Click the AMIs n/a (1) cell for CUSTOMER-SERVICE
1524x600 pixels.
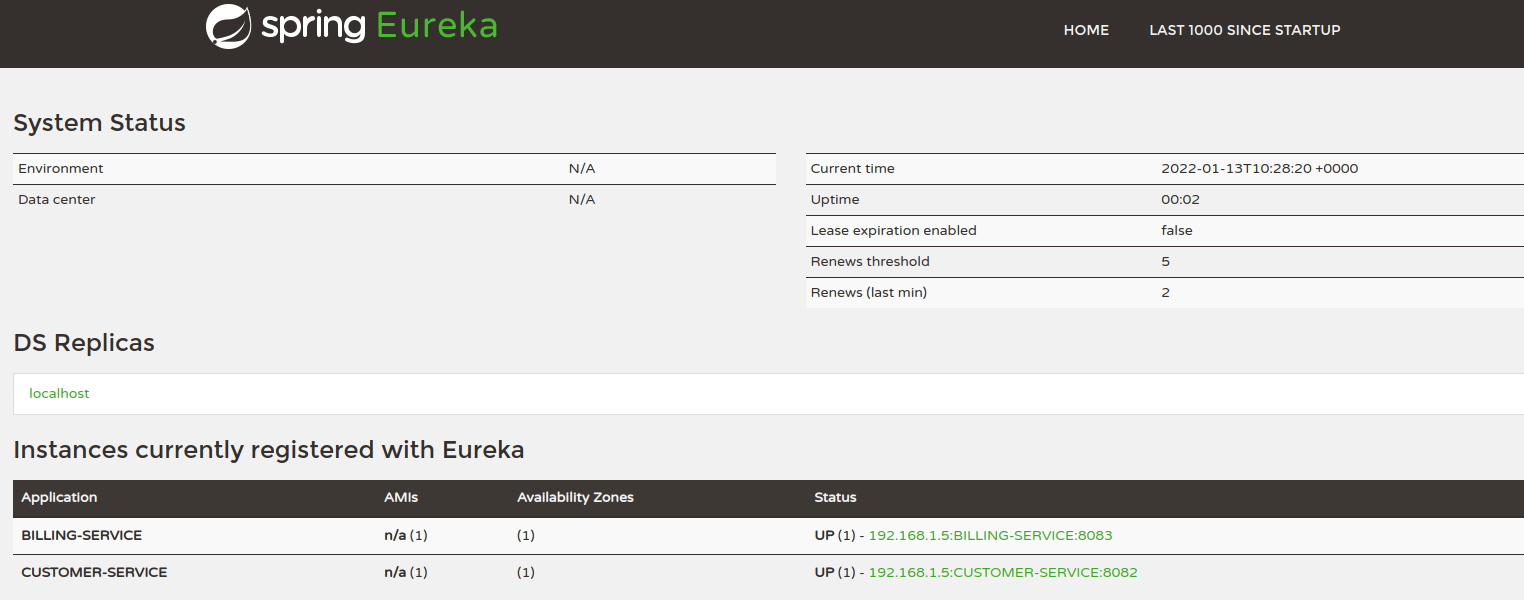406,573
